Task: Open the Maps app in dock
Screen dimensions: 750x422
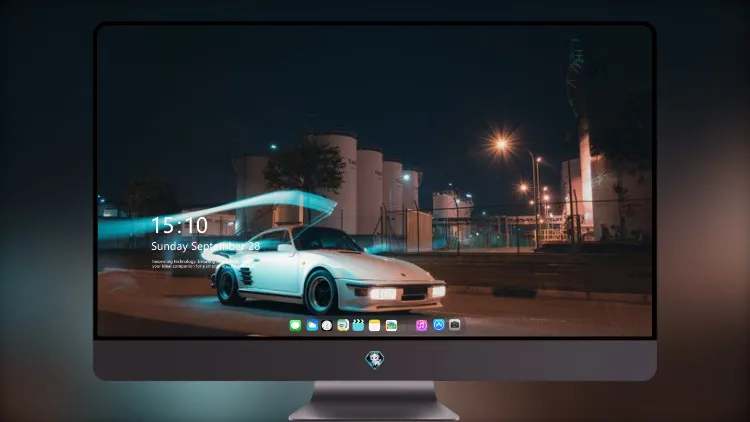Action: (x=343, y=326)
